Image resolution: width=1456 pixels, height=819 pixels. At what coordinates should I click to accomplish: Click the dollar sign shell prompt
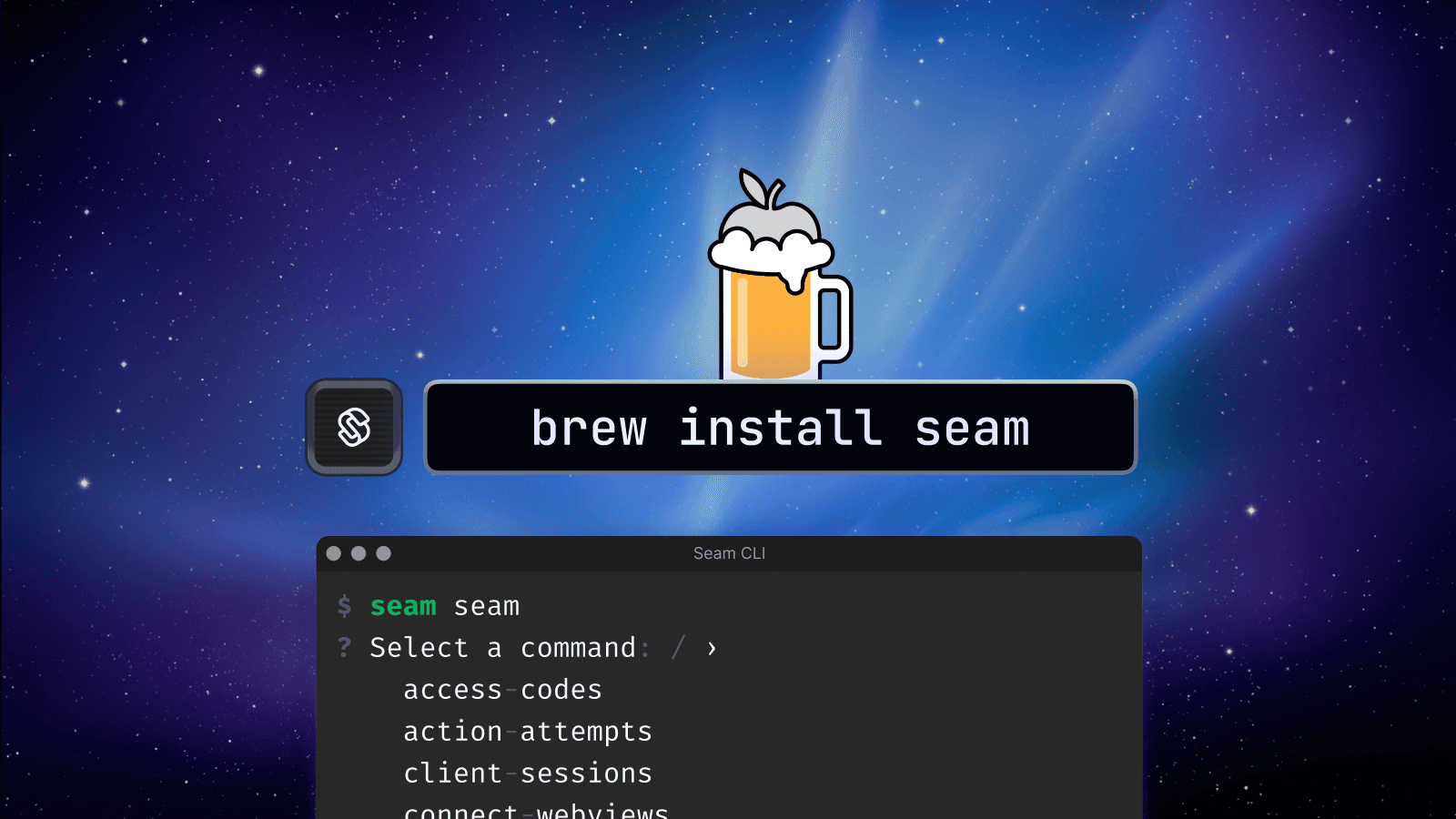click(344, 606)
